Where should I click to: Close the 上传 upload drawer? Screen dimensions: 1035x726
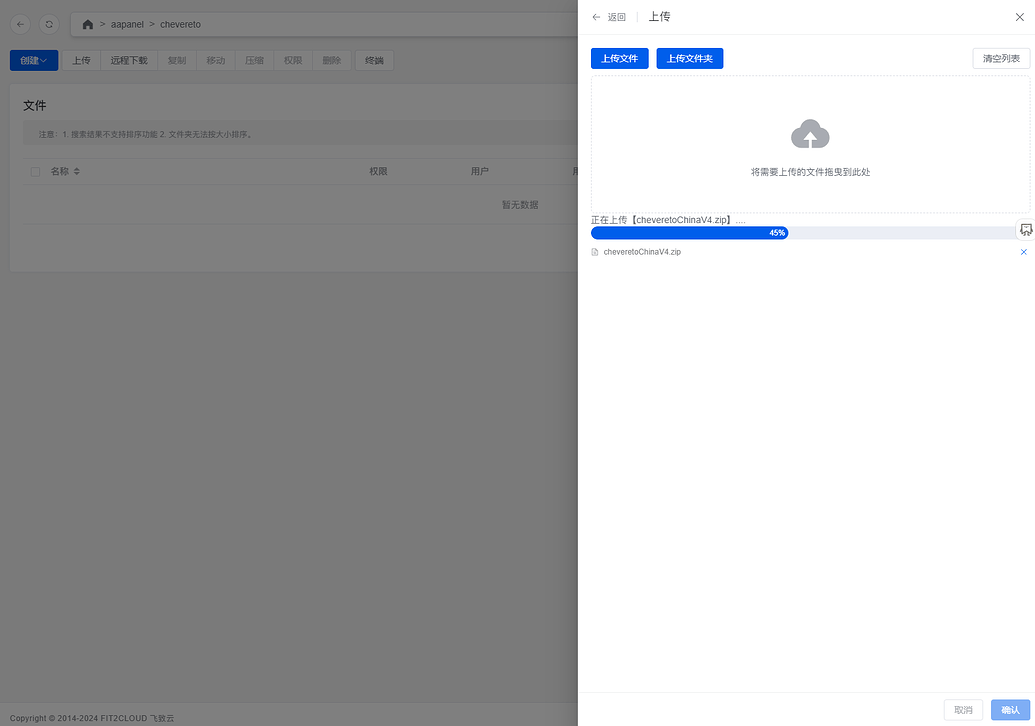point(1019,17)
